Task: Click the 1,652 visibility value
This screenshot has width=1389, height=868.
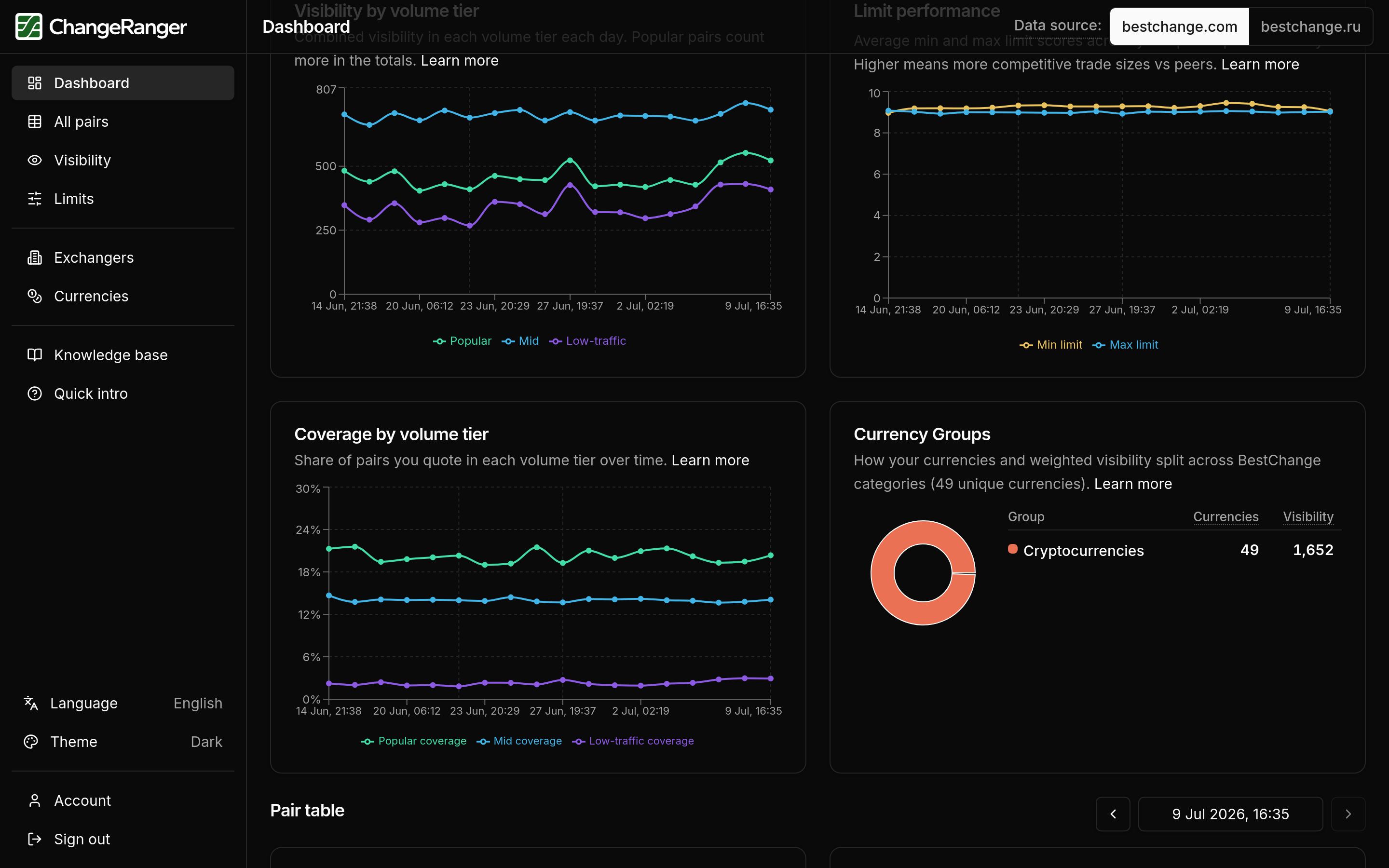Action: [x=1313, y=549]
